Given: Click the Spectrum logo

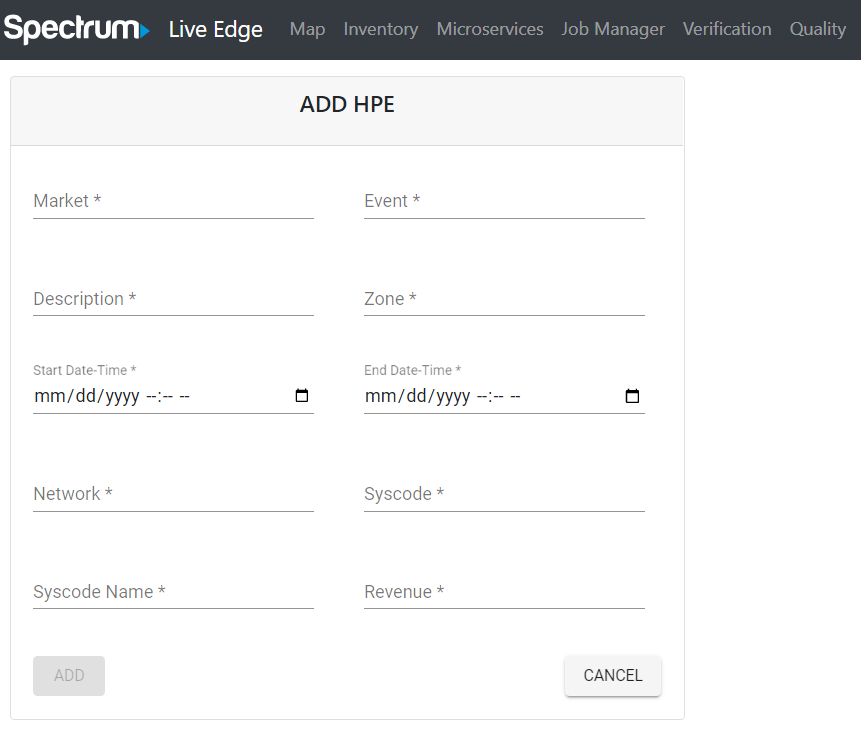Looking at the screenshot, I should 77,29.
